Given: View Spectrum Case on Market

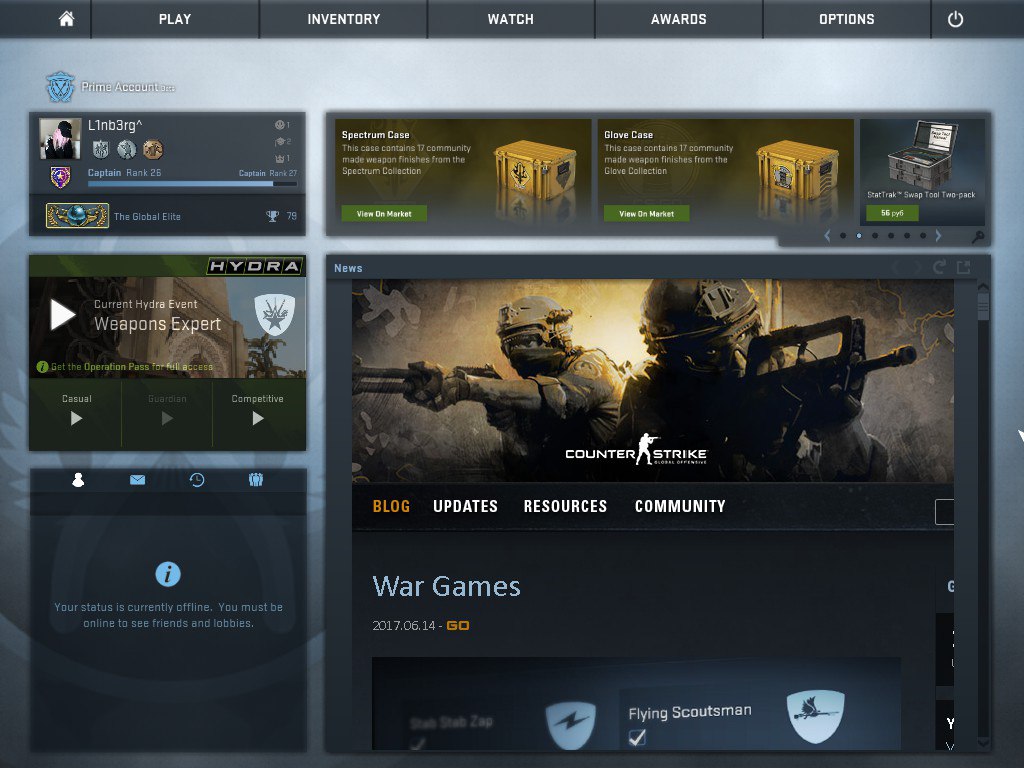Looking at the screenshot, I should click(384, 214).
